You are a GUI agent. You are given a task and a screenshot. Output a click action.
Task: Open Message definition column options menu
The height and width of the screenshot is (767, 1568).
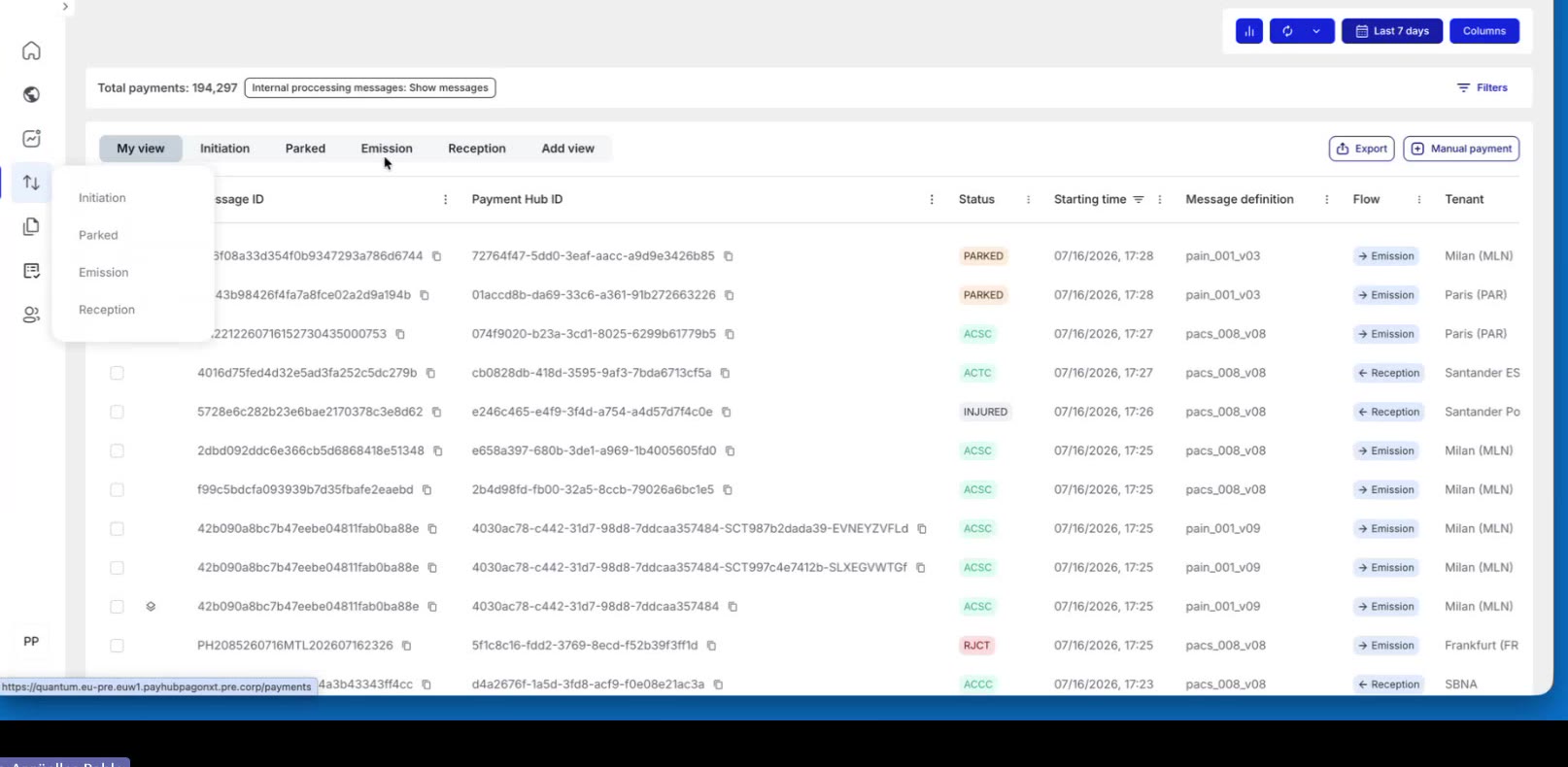coord(1327,200)
